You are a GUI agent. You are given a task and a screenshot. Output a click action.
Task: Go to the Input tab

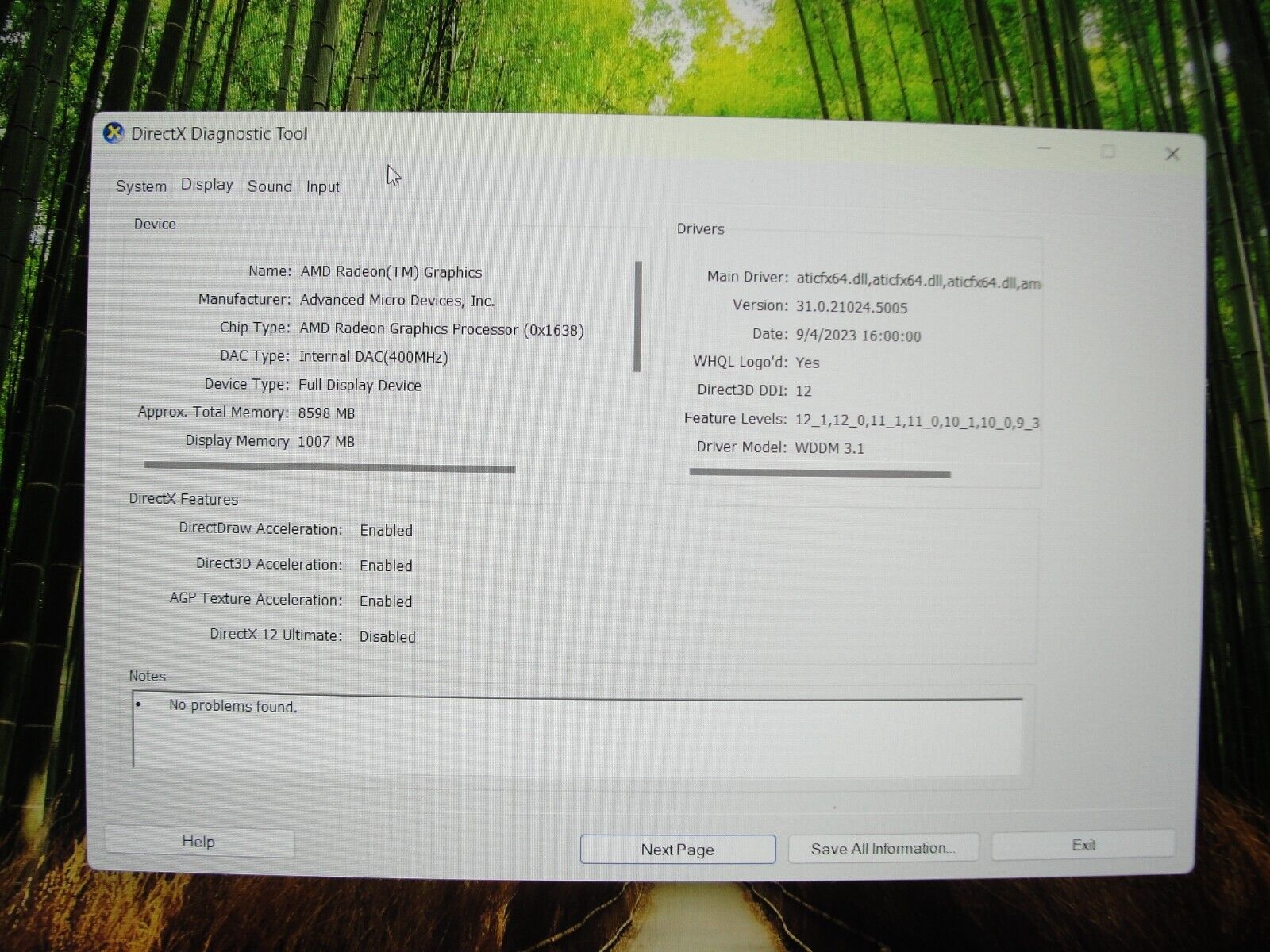[x=323, y=187]
